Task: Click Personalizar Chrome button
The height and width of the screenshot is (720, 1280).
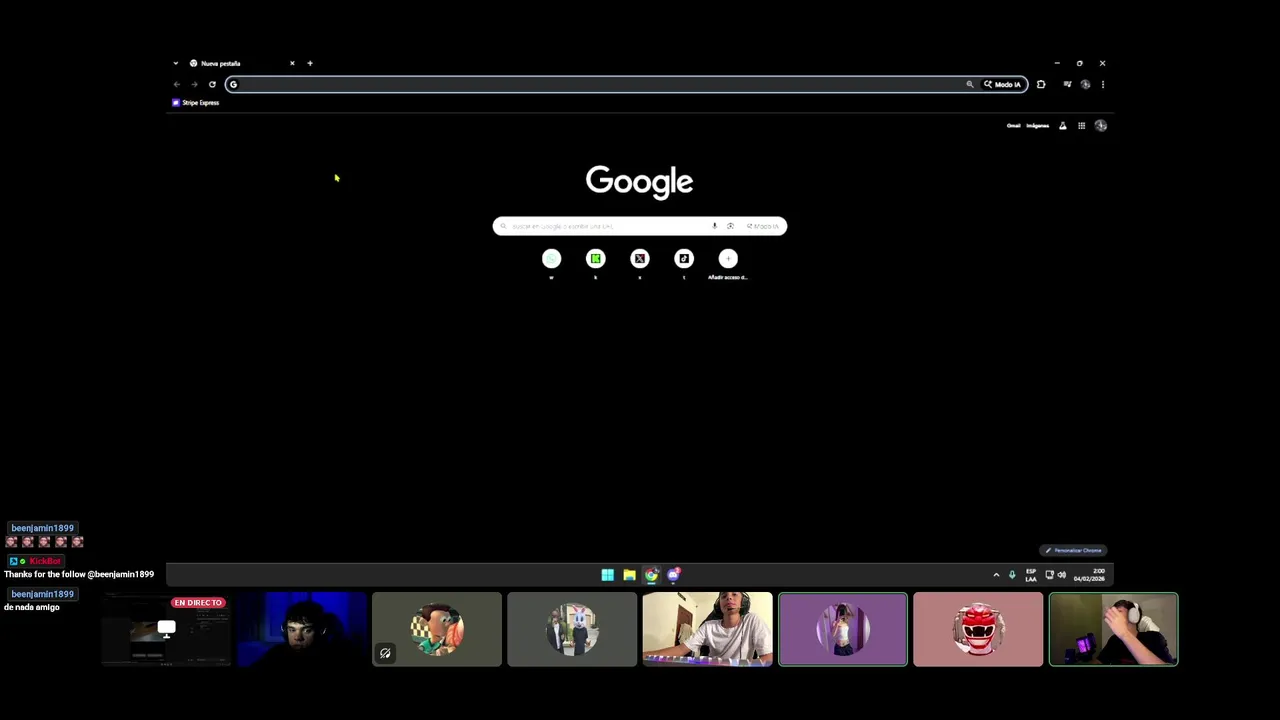Action: 1073,550
